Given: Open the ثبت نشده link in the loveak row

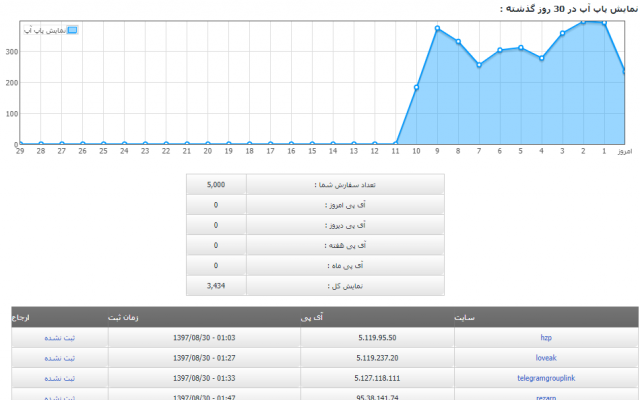Looking at the screenshot, I should click(60, 358).
